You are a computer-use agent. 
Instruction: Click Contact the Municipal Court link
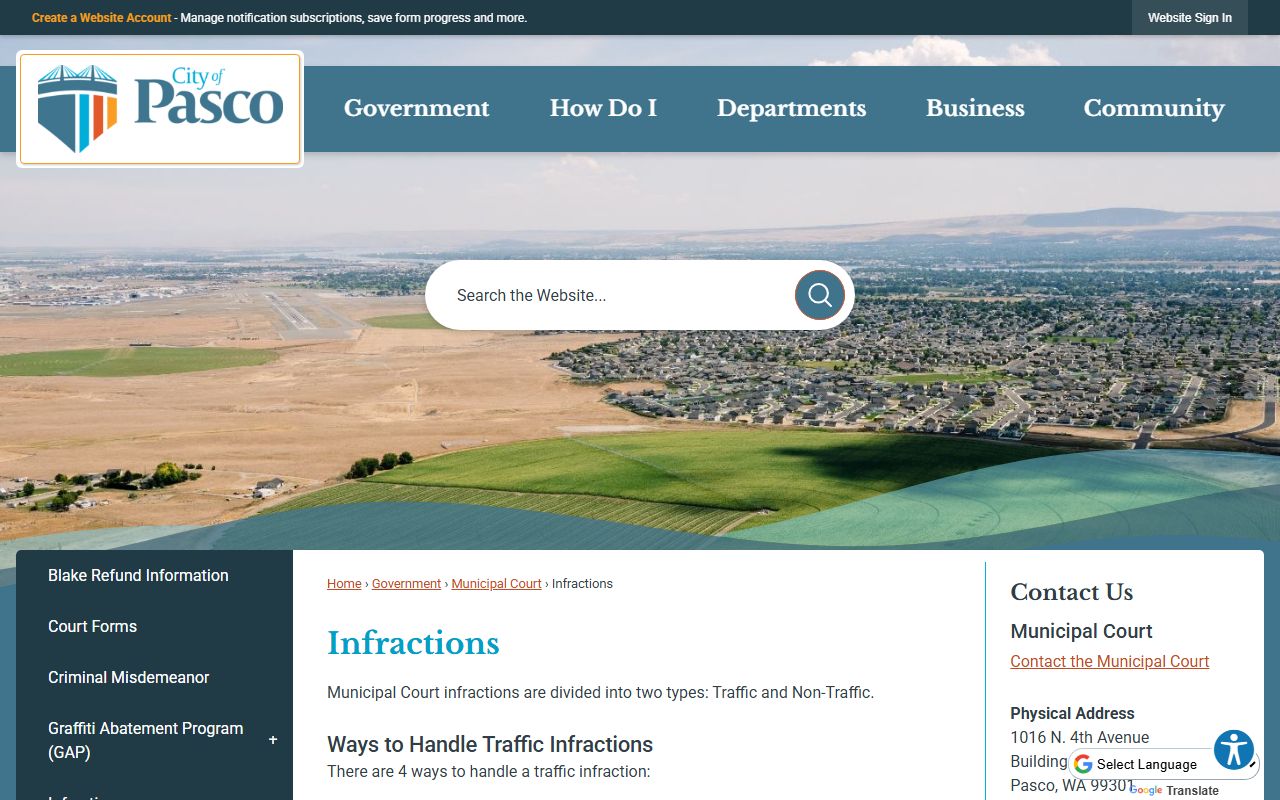1109,661
